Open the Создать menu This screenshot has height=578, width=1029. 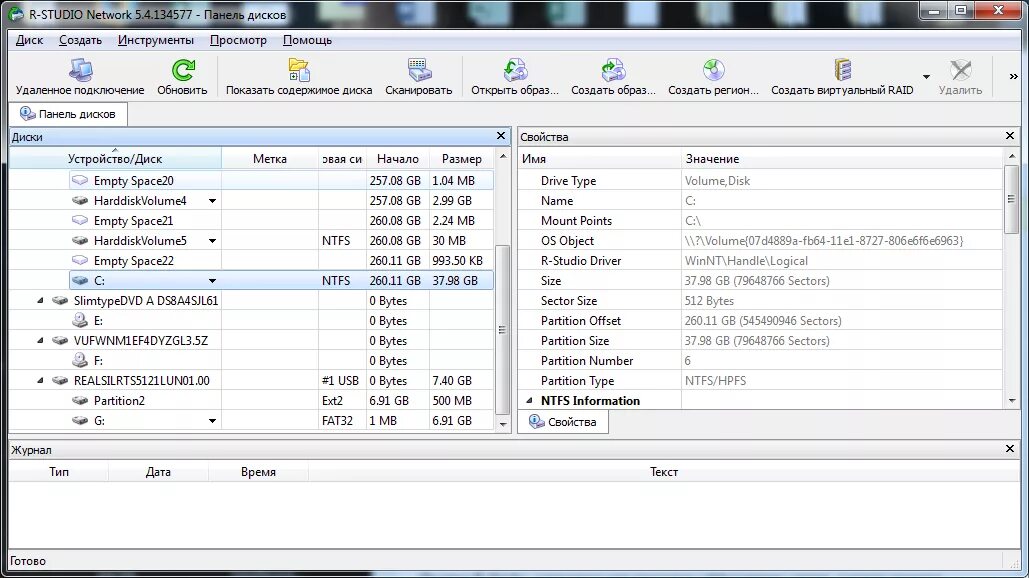[80, 40]
